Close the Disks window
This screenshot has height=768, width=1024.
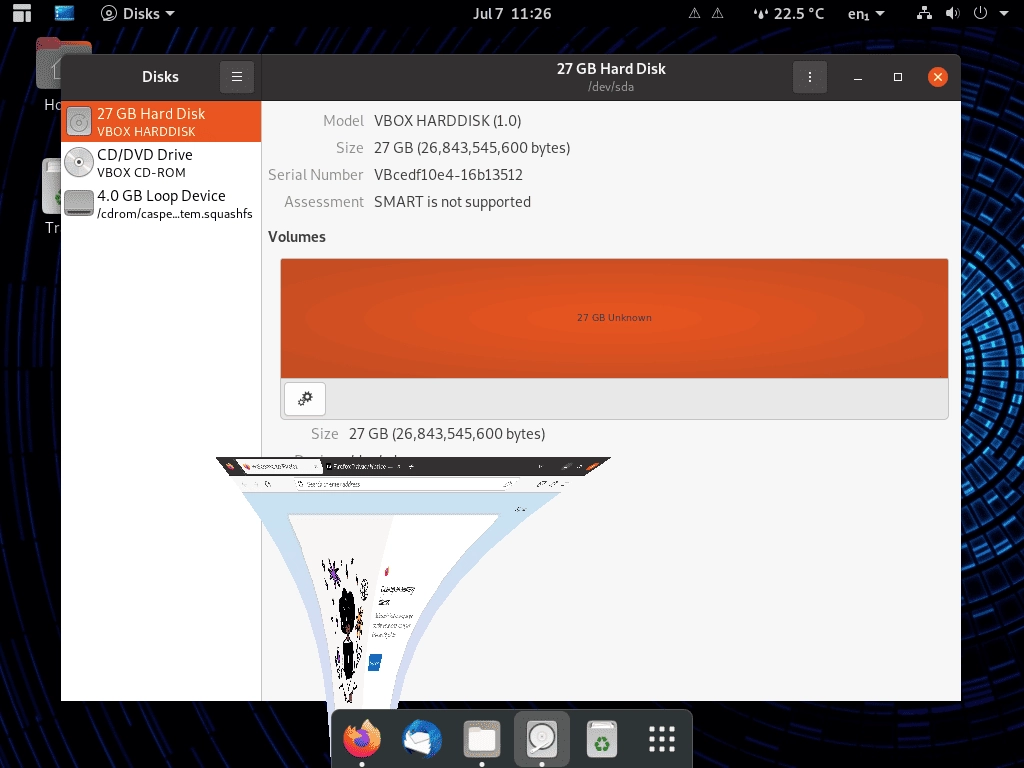(x=938, y=77)
